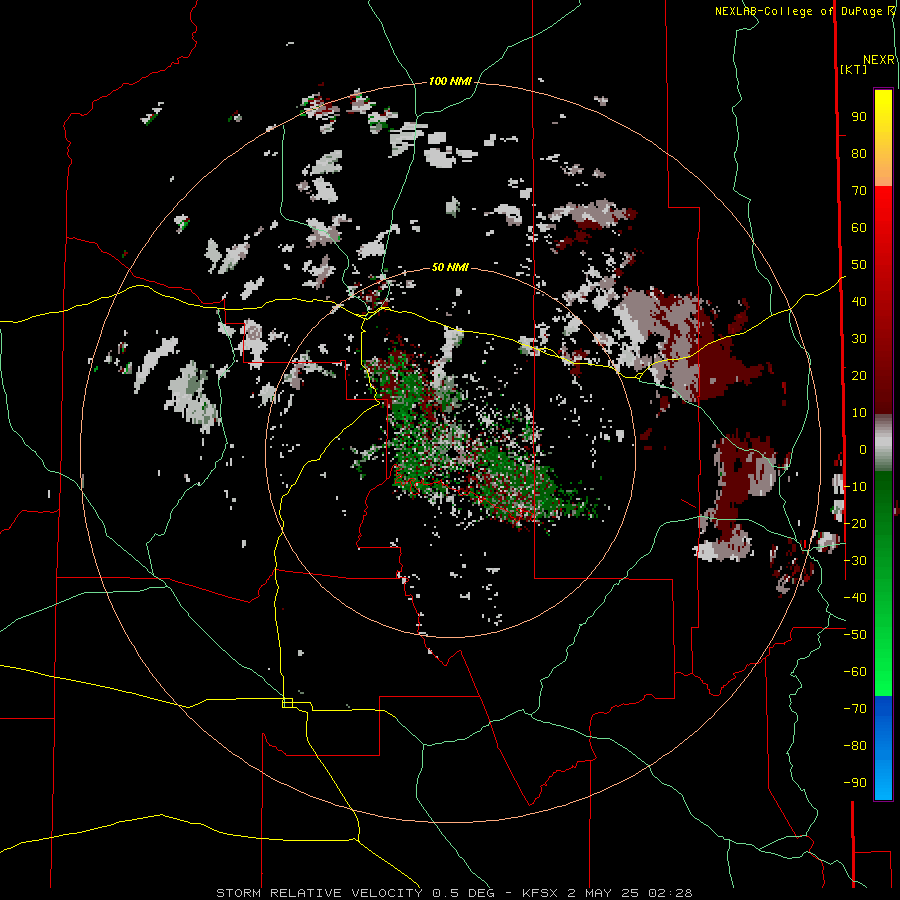This screenshot has width=900, height=900.
Task: Click the -60 scale label
Action: [x=855, y=672]
